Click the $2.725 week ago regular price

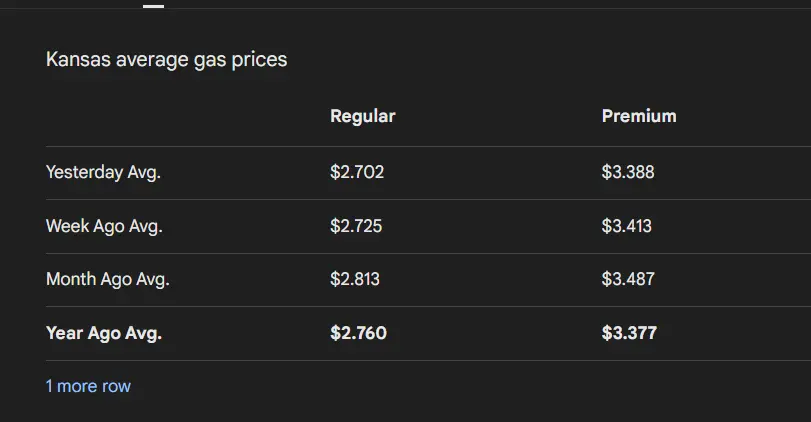(x=355, y=226)
